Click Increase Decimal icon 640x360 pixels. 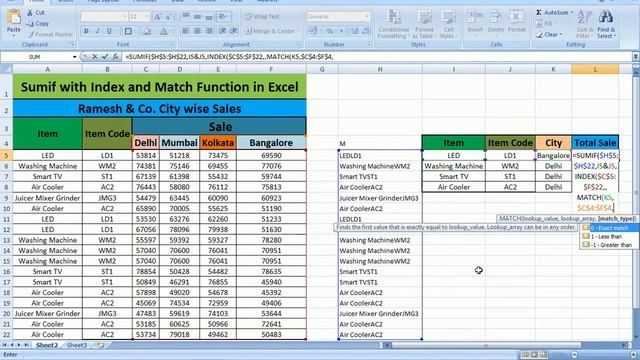click(x=354, y=31)
